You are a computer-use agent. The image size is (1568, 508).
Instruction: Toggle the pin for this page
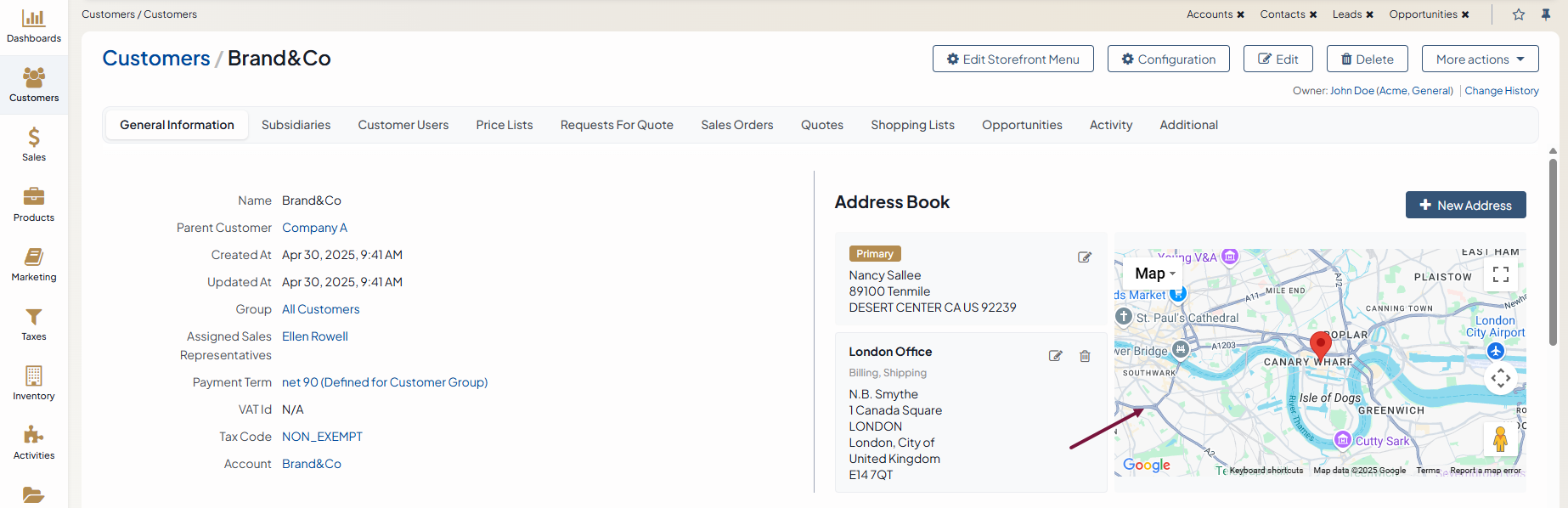coord(1546,14)
